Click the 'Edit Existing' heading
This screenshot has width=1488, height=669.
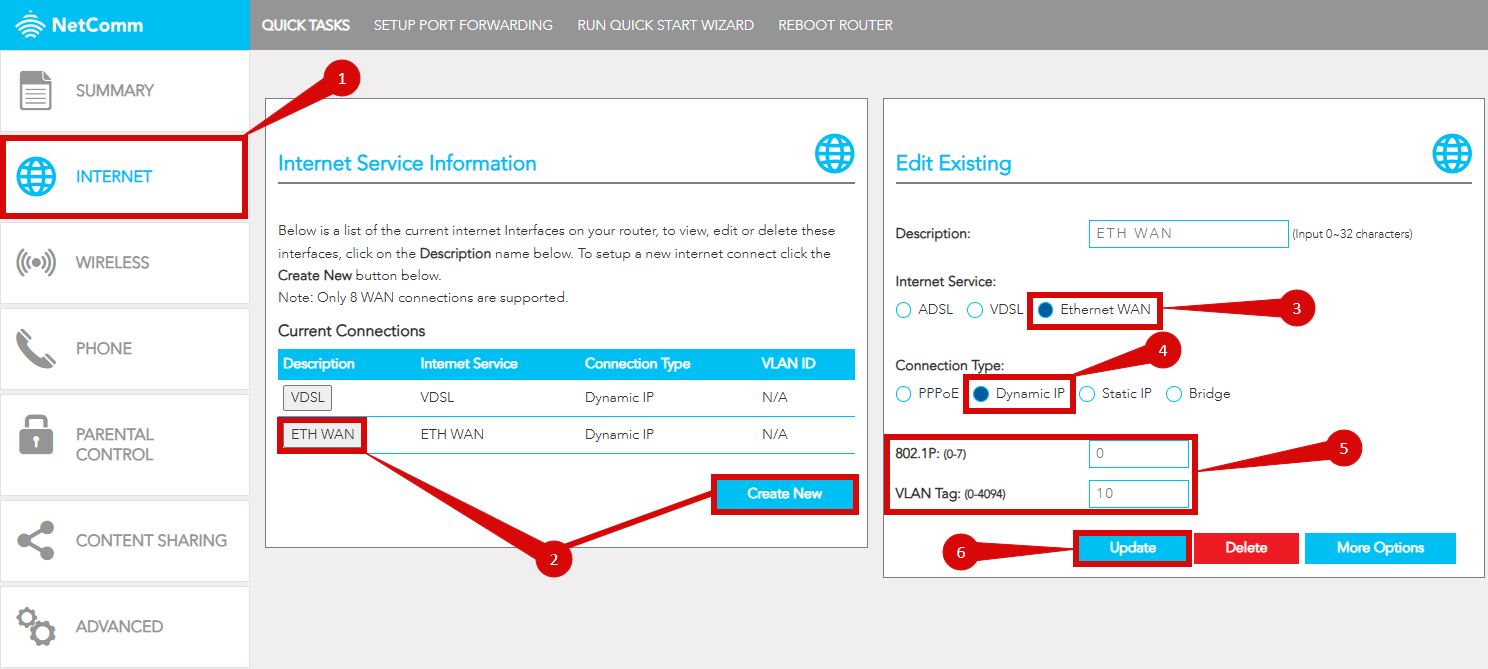[x=953, y=164]
